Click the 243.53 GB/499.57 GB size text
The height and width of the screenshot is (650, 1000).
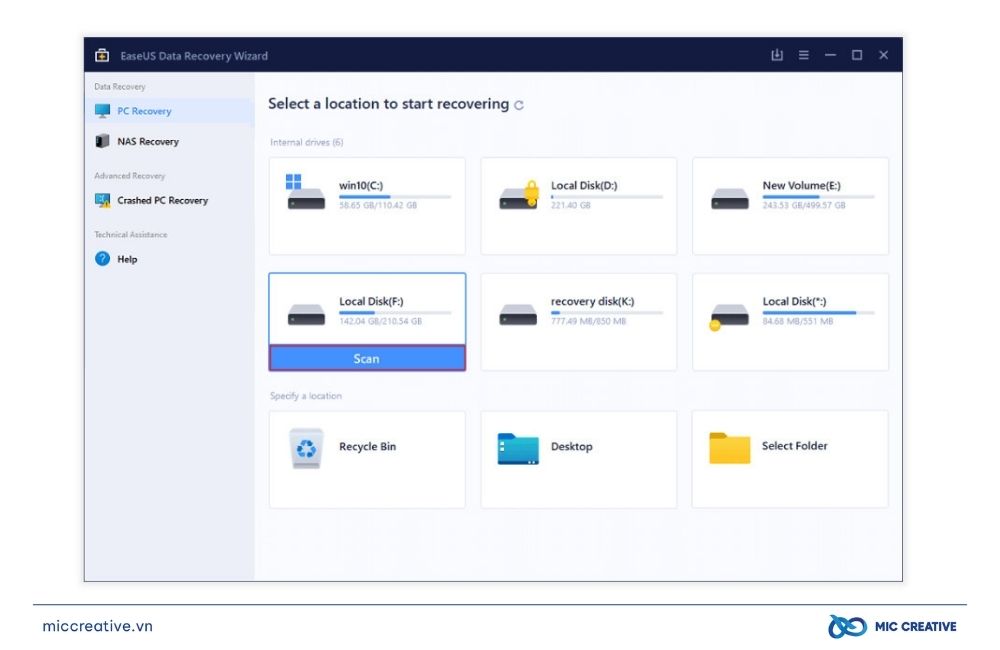coord(804,205)
